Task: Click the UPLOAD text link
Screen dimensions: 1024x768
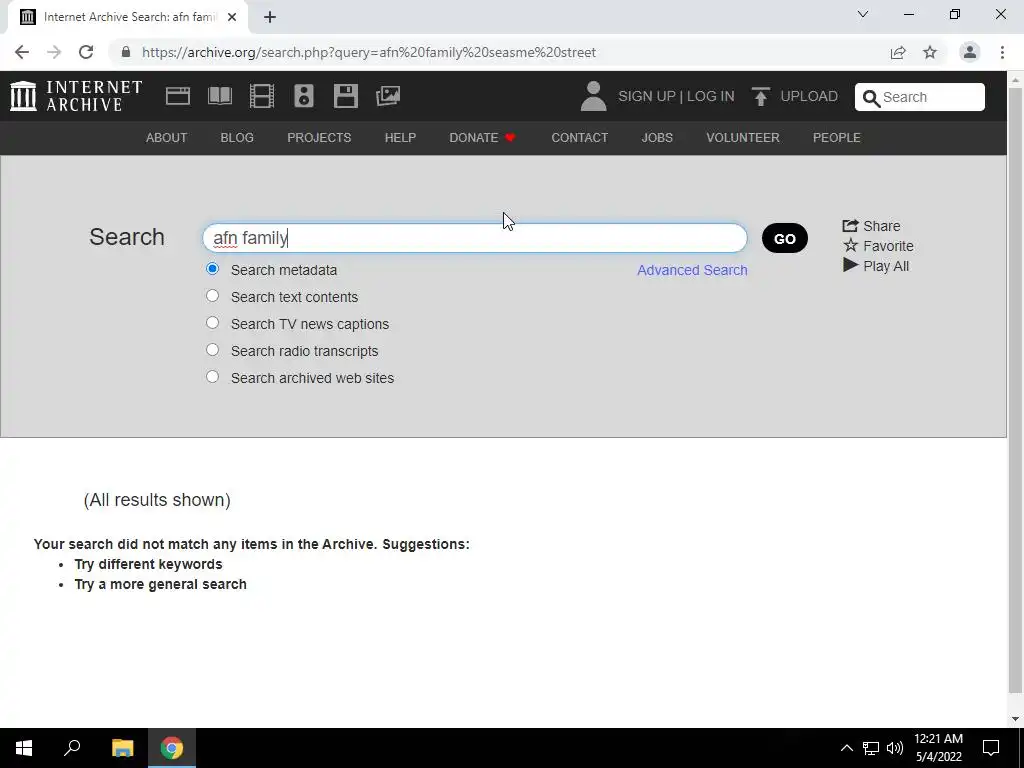Action: pyautogui.click(x=809, y=96)
